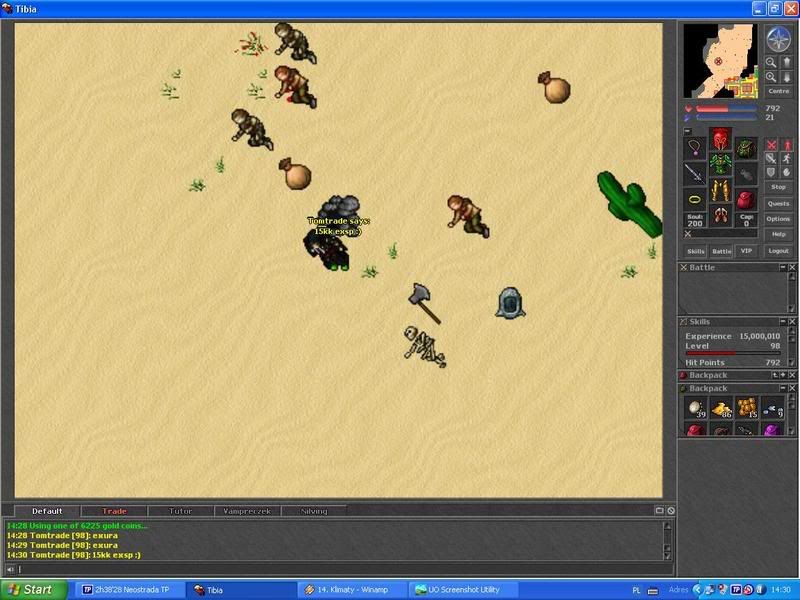Select the gold item stack of 86

[x=721, y=408]
